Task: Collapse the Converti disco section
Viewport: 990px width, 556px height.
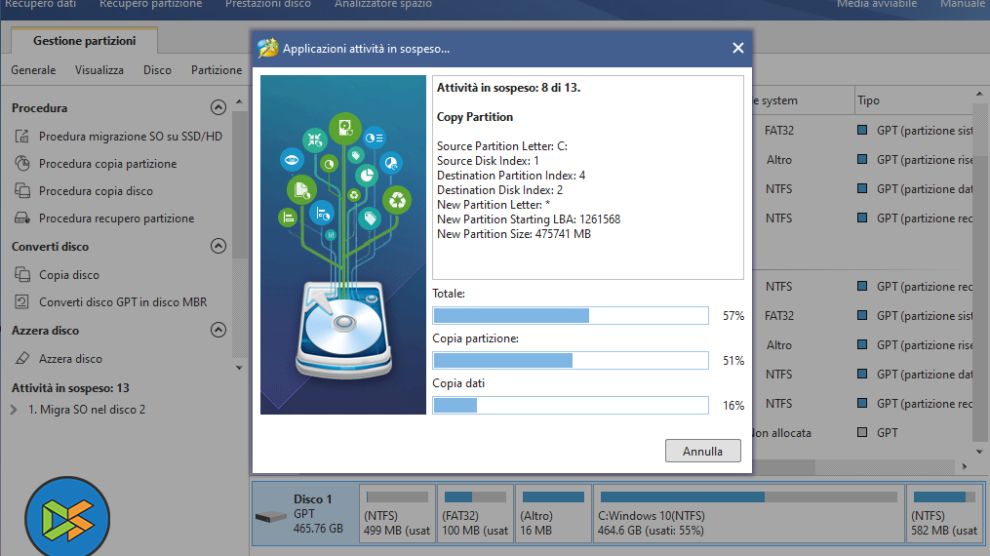Action: [x=218, y=246]
